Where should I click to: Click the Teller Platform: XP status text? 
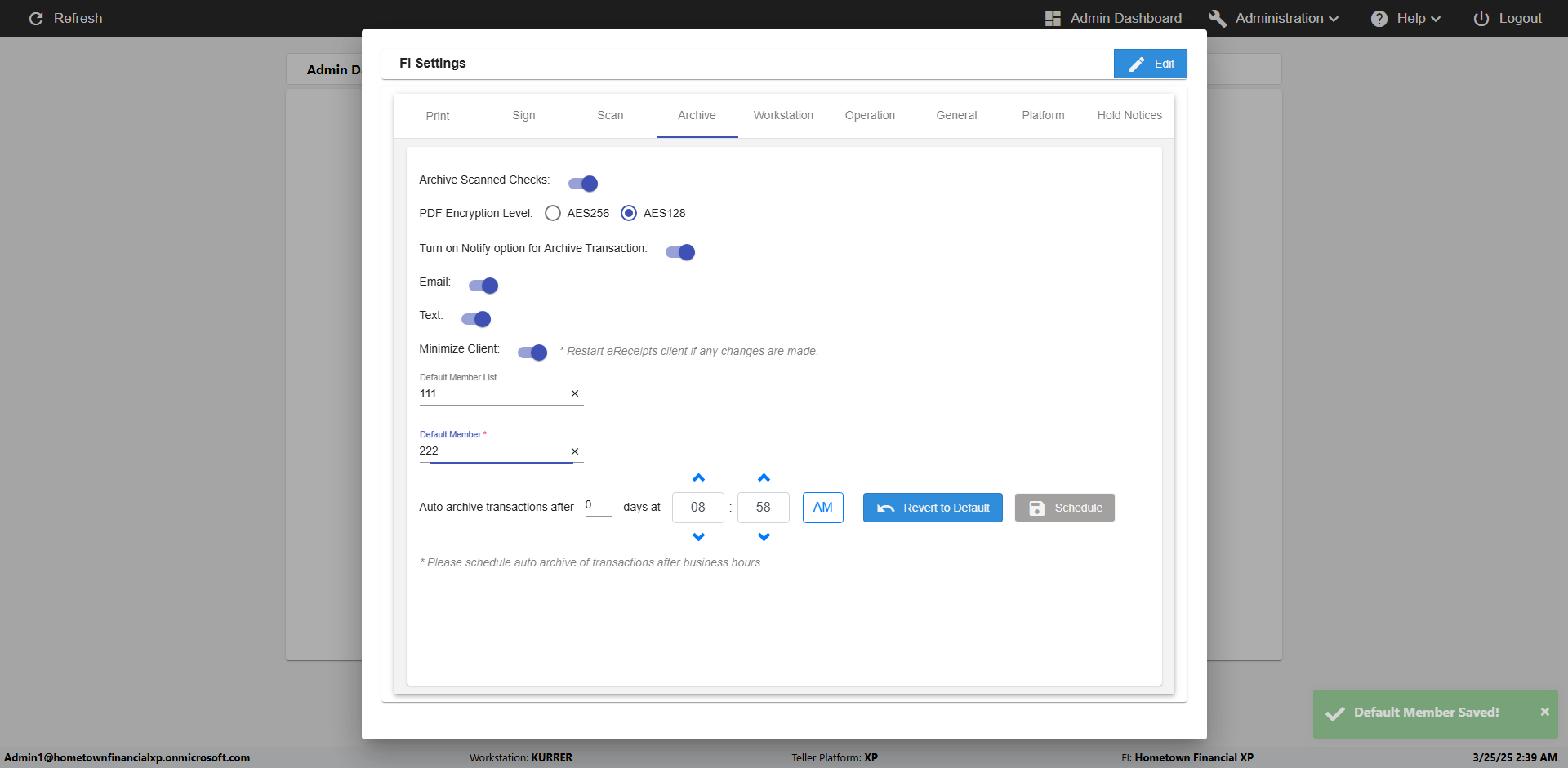tap(835, 758)
